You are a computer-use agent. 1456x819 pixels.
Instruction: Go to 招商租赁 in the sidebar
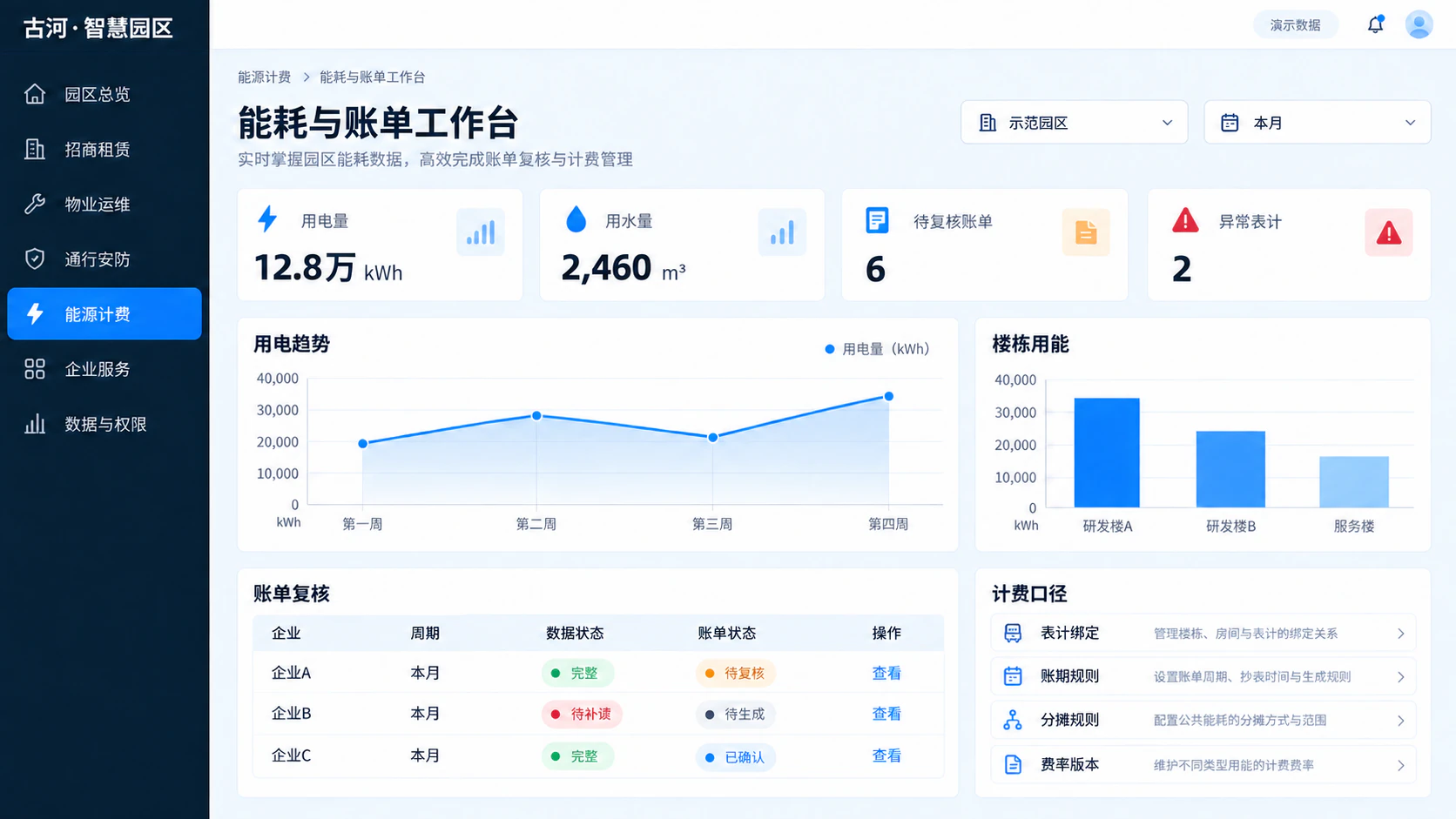[104, 149]
